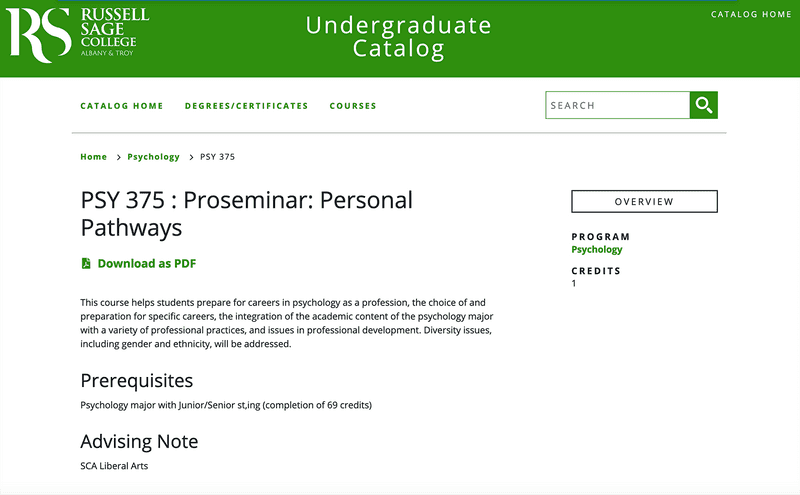Select Catalog Home in the white navigation bar
This screenshot has width=800, height=495.
coord(121,106)
